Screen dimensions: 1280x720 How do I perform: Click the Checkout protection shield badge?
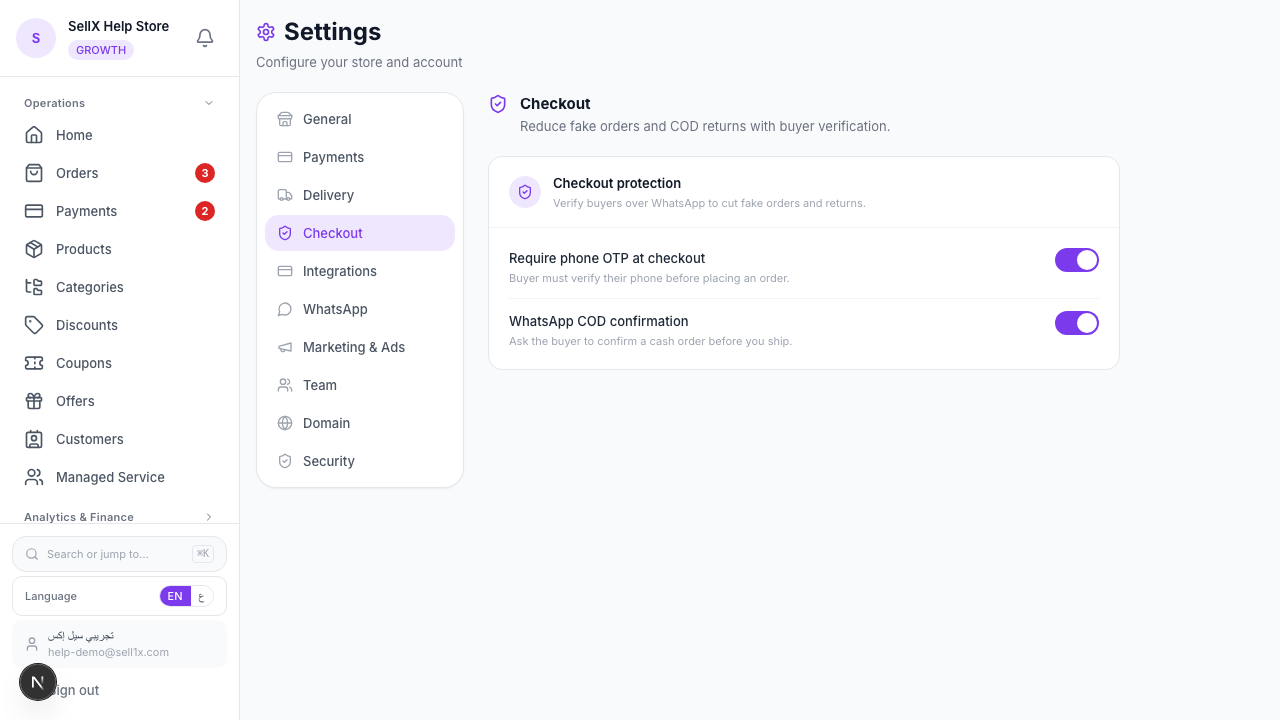525,192
